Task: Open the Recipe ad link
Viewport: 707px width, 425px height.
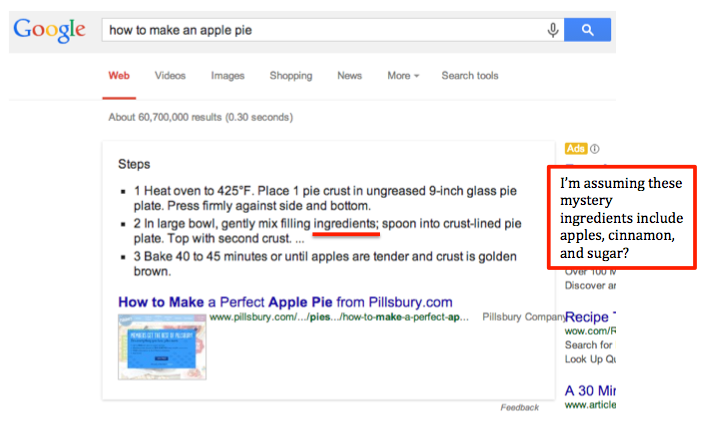Action: point(590,317)
